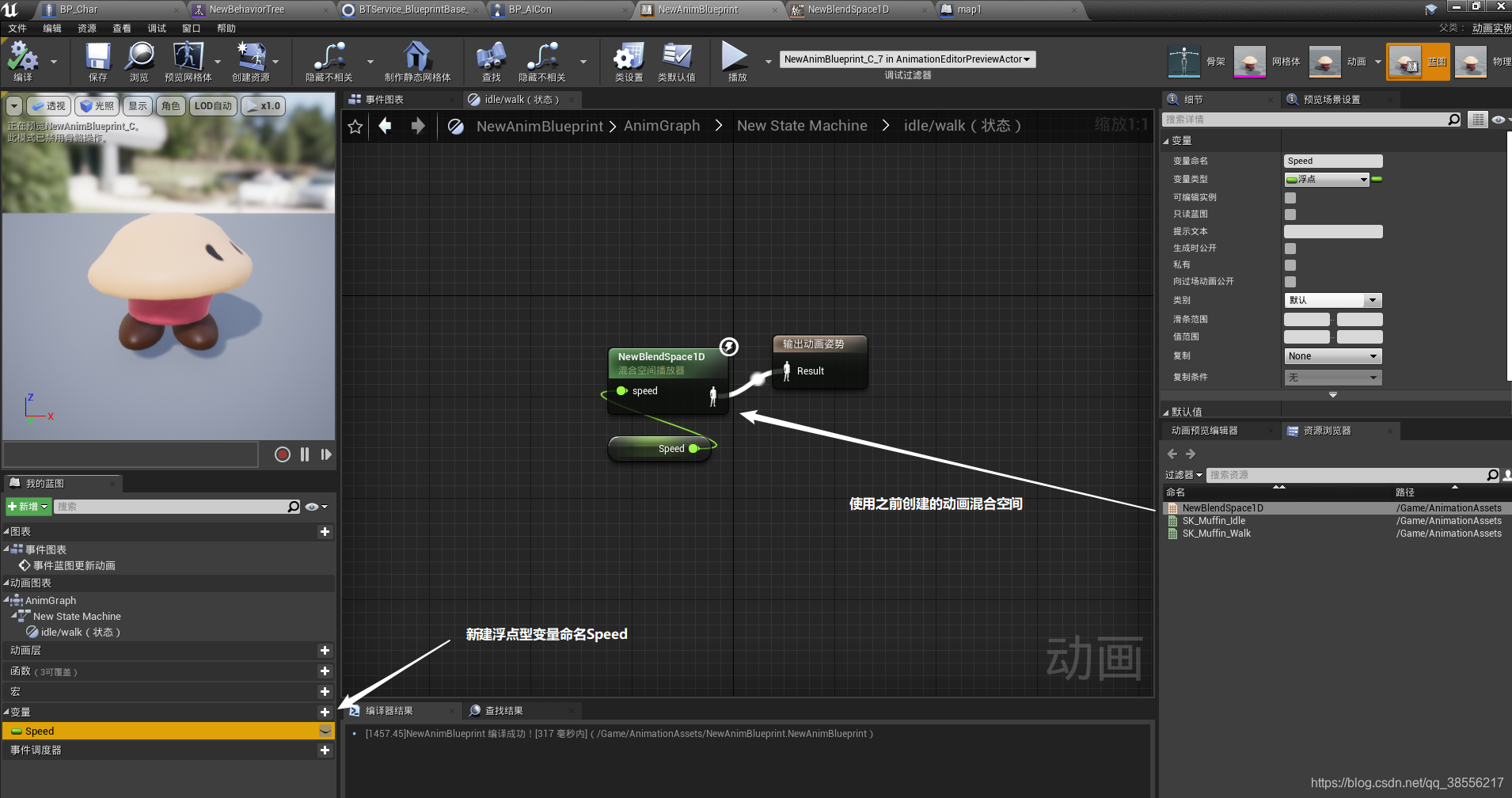Navigate back in the graph editor
This screenshot has width=1512, height=798.
[x=386, y=126]
